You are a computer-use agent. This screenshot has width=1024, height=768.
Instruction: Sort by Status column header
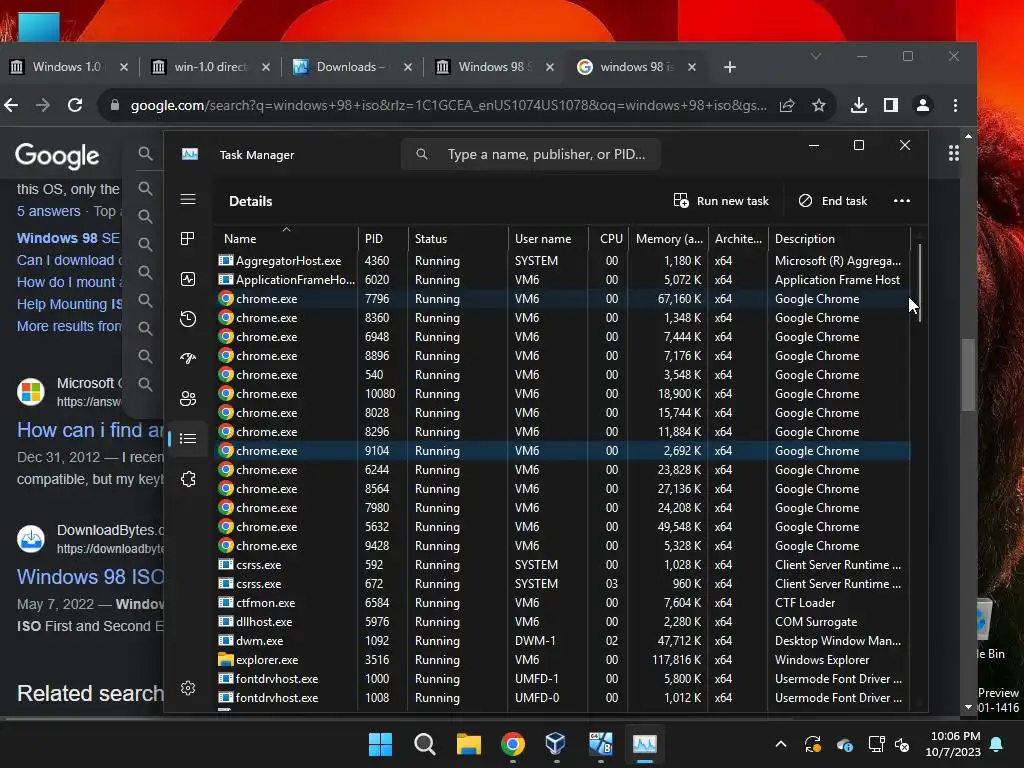(x=458, y=238)
